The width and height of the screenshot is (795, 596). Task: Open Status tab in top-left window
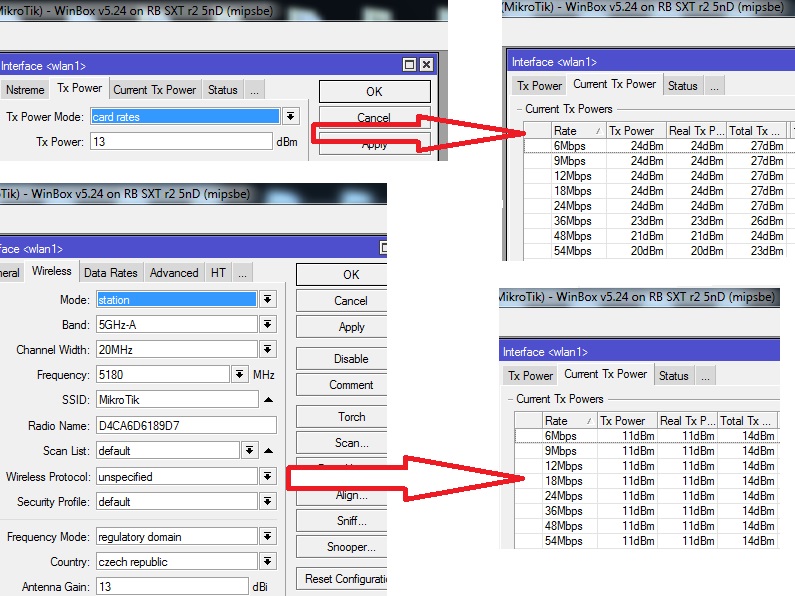pyautogui.click(x=223, y=90)
